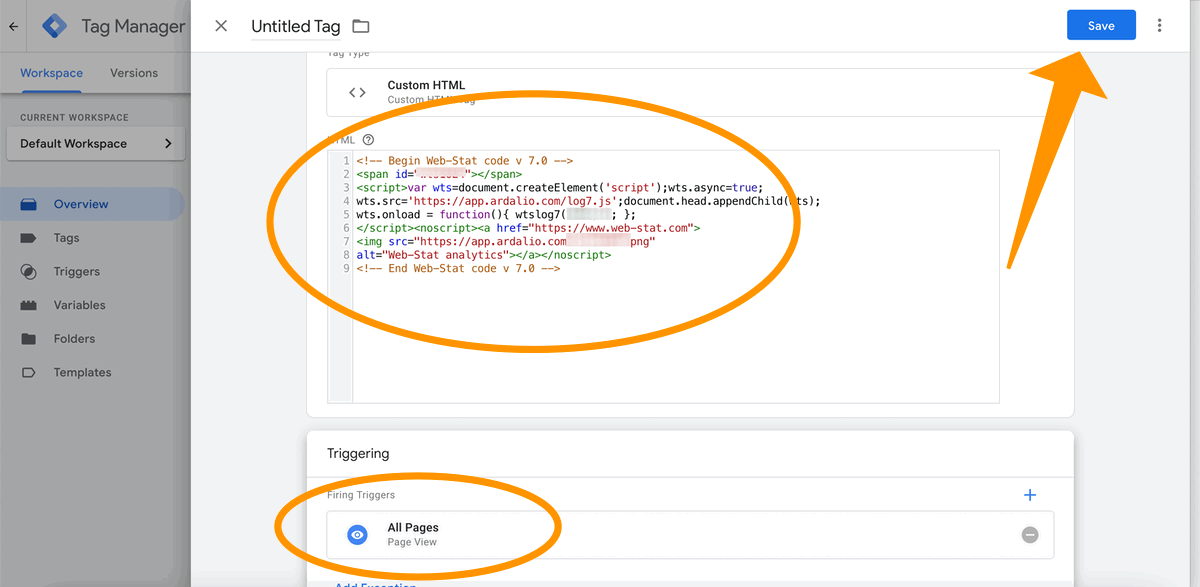Click the Tag Manager diamond logo
The image size is (1200, 587).
coord(54,27)
